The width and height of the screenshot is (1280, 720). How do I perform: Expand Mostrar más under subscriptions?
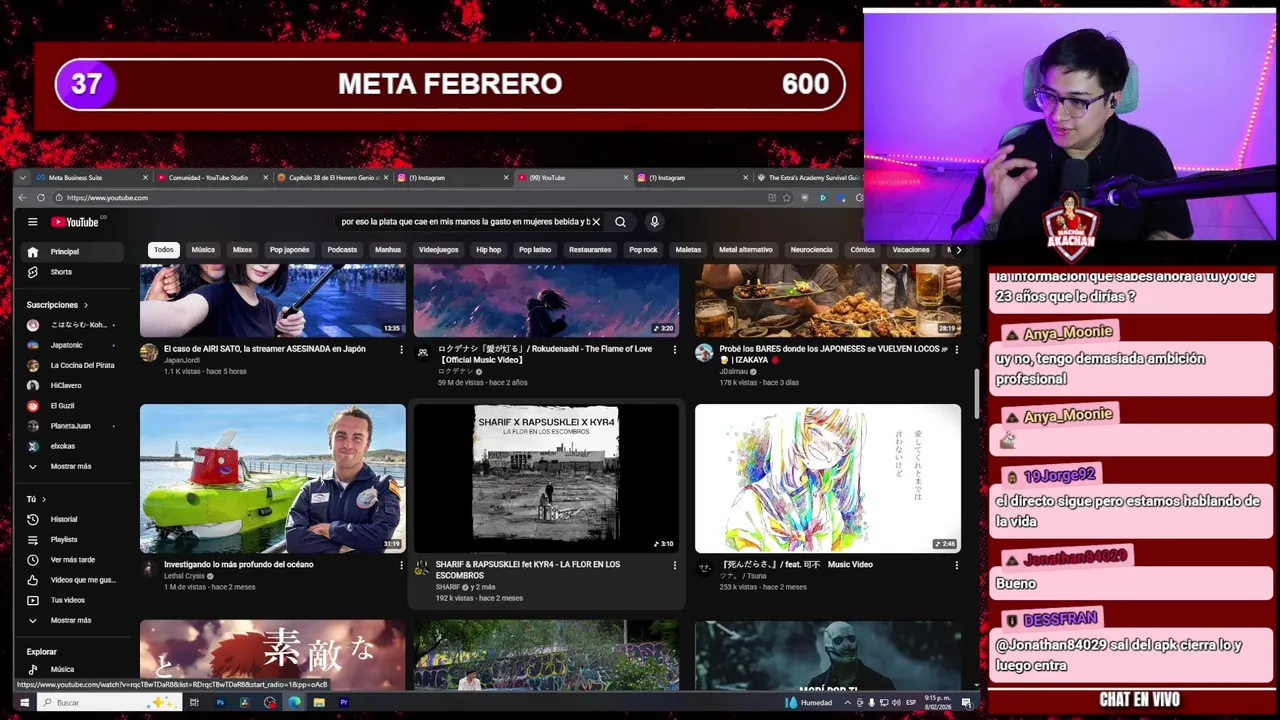(72, 466)
